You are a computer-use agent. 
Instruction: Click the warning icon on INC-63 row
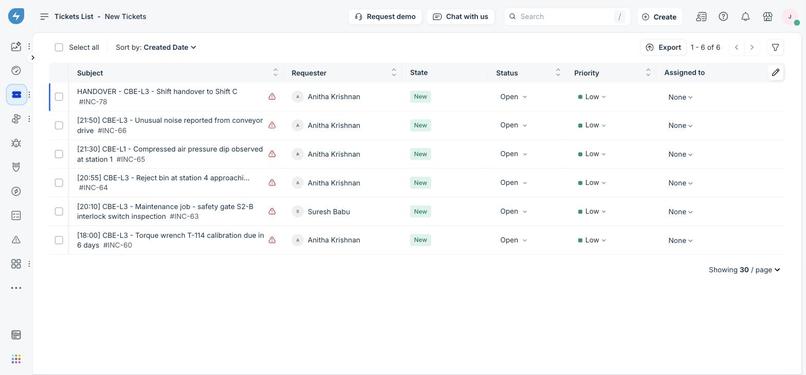[x=272, y=211]
